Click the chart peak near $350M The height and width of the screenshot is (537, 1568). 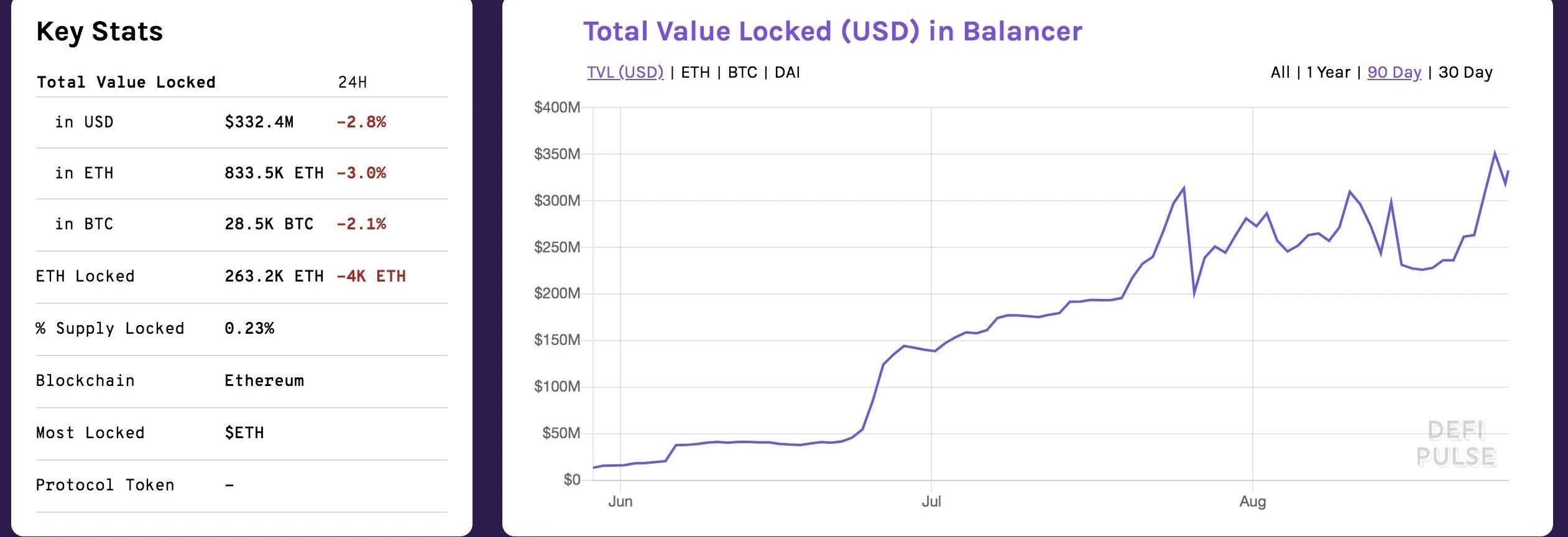coord(1495,154)
